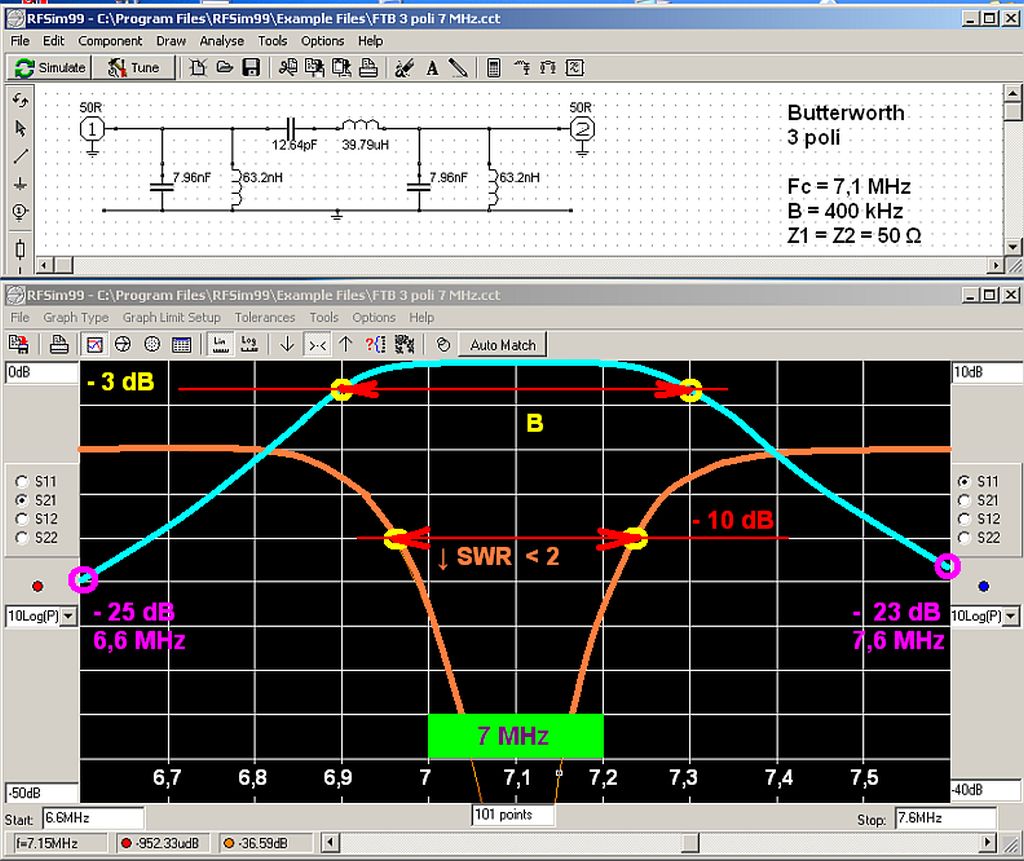This screenshot has height=861, width=1024.
Task: Toggle the marker centering button
Action: tap(317, 344)
